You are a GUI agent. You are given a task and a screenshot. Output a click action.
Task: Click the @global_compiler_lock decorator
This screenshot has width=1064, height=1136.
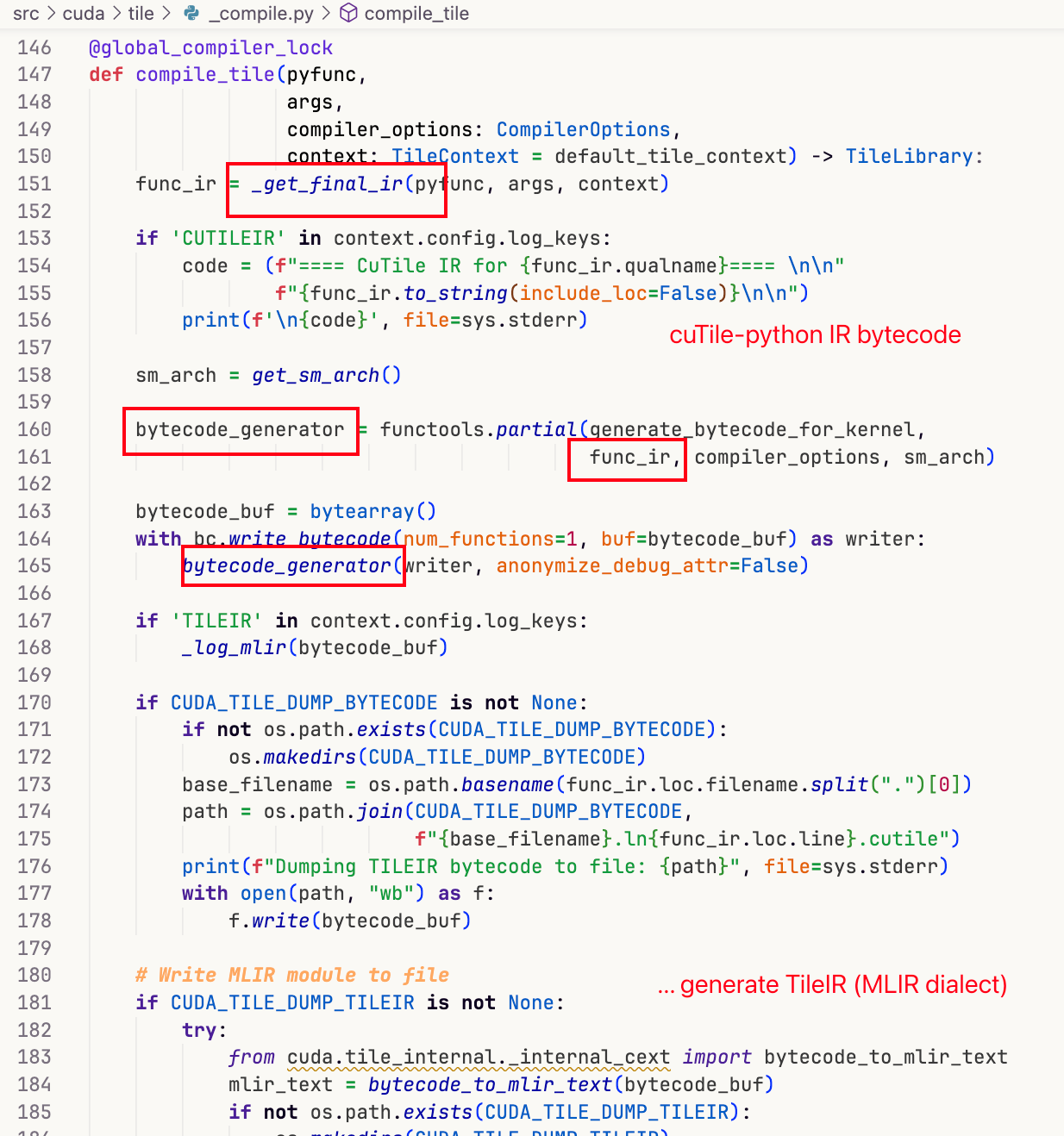point(210,47)
